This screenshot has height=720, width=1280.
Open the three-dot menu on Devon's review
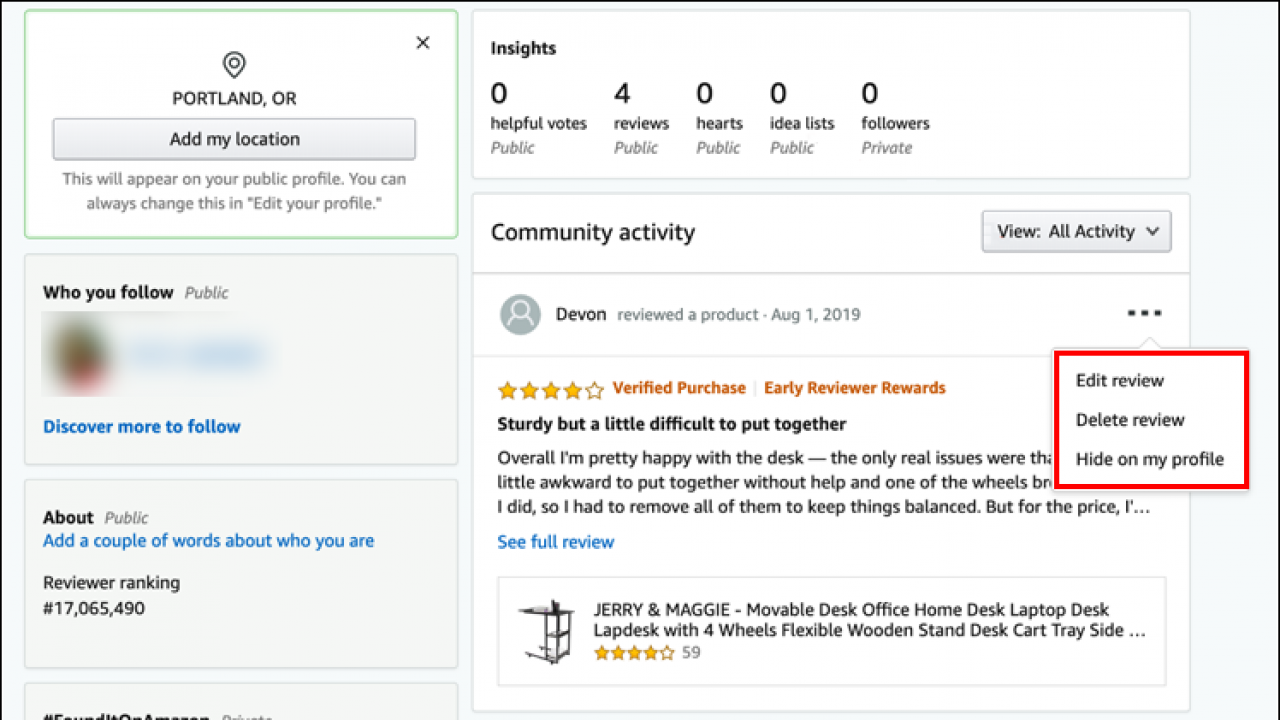click(x=1143, y=312)
